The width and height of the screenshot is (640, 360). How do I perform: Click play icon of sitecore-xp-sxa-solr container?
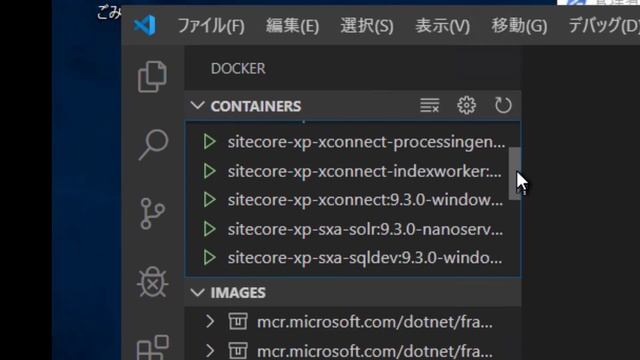[209, 229]
